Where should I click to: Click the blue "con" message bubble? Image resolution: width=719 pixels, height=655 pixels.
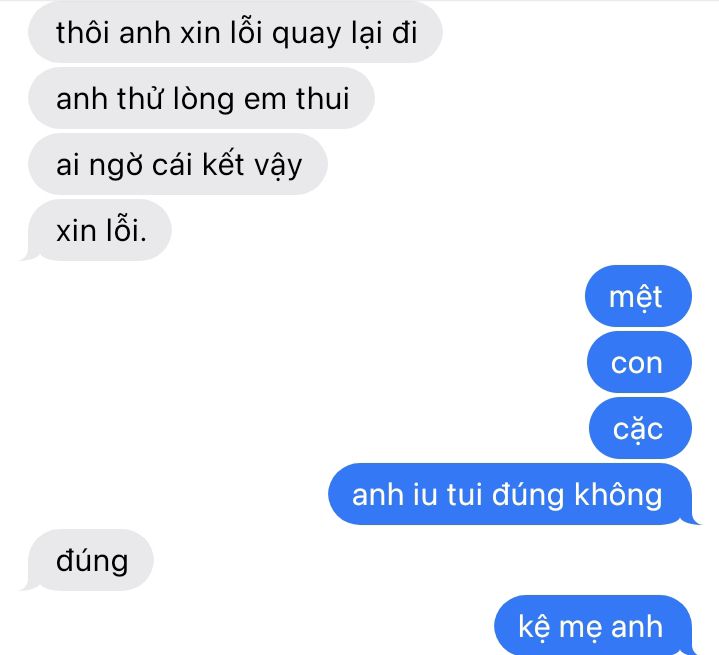click(639, 362)
